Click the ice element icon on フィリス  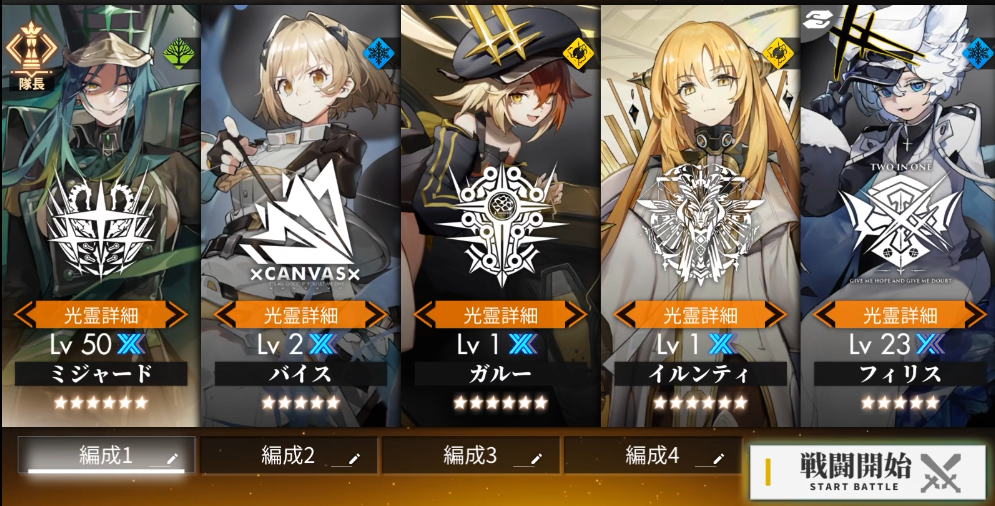[977, 53]
